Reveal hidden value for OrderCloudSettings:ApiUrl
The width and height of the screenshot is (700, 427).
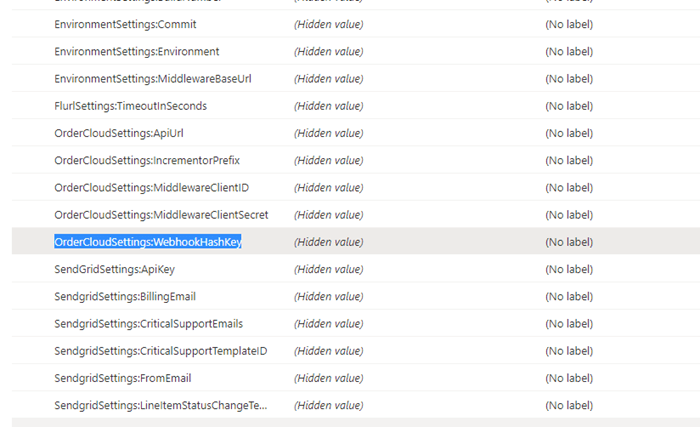pos(329,133)
